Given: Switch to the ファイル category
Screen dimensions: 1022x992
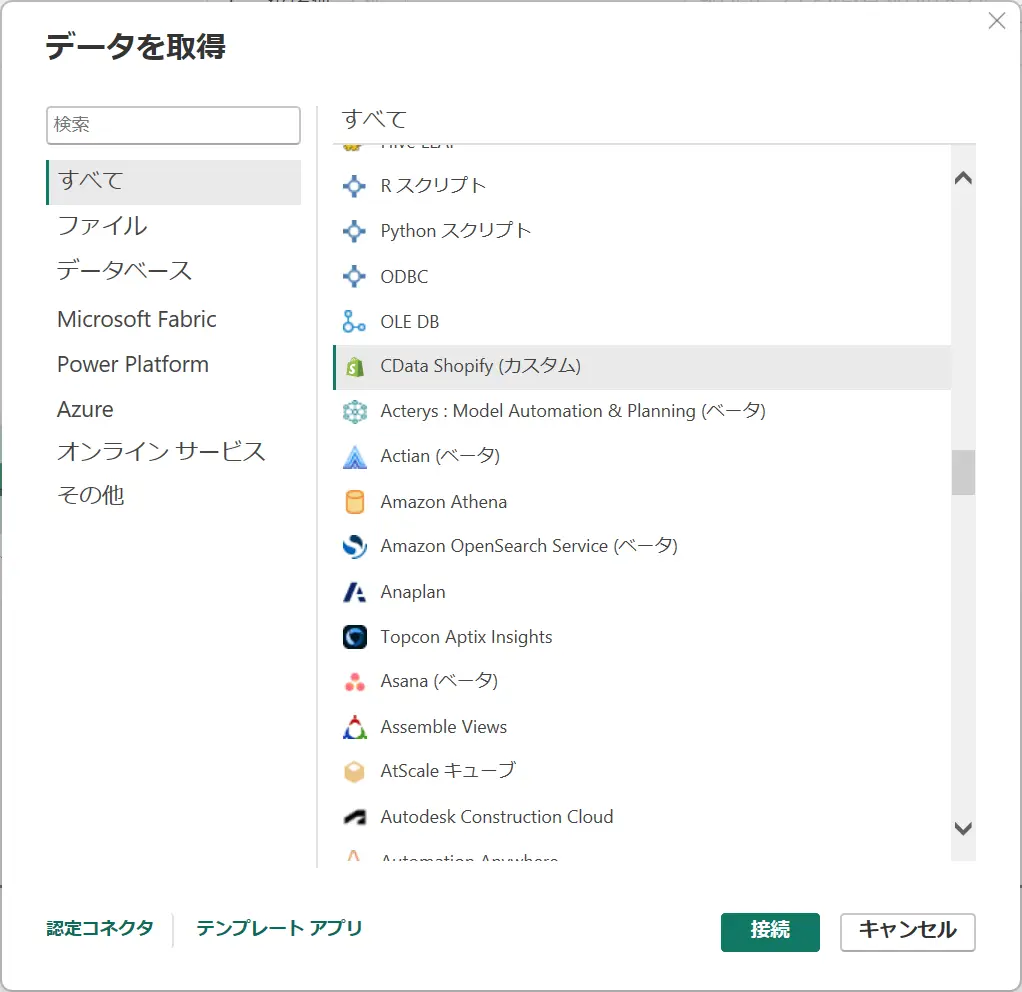Looking at the screenshot, I should [x=102, y=226].
